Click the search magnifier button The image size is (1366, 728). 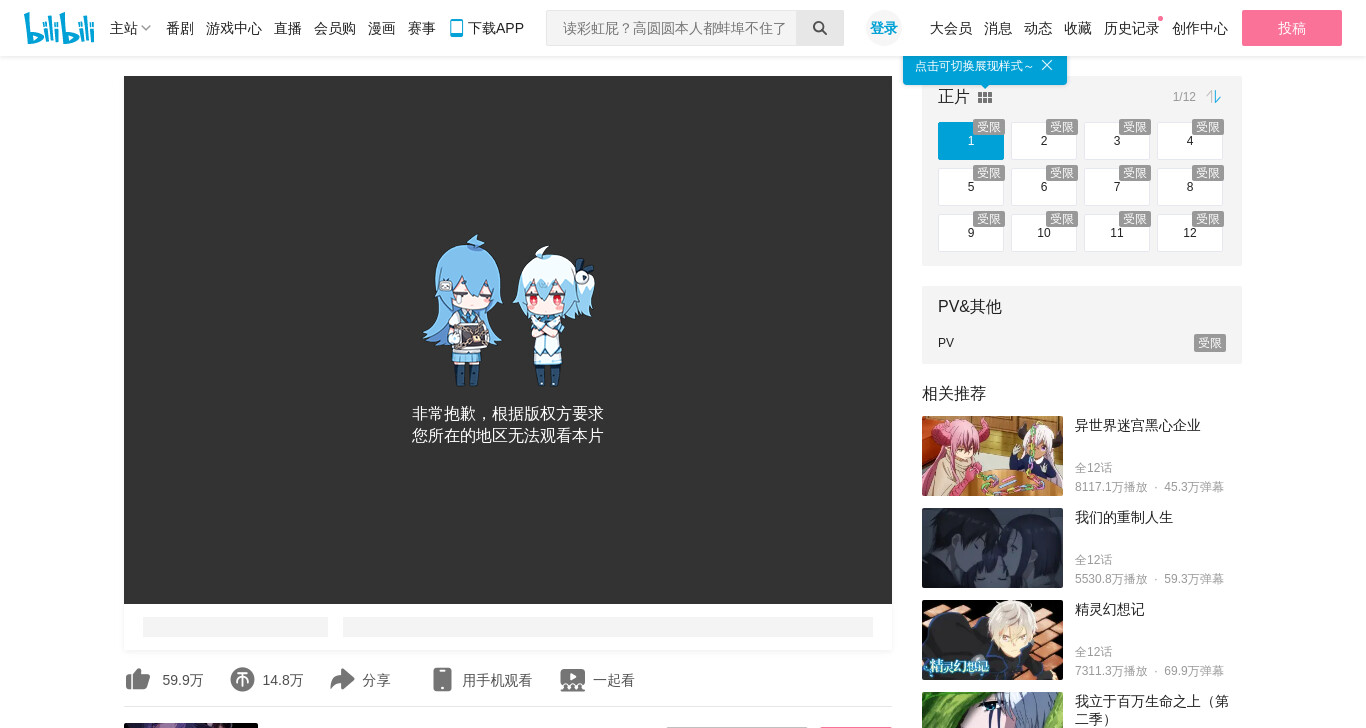pyautogui.click(x=820, y=28)
